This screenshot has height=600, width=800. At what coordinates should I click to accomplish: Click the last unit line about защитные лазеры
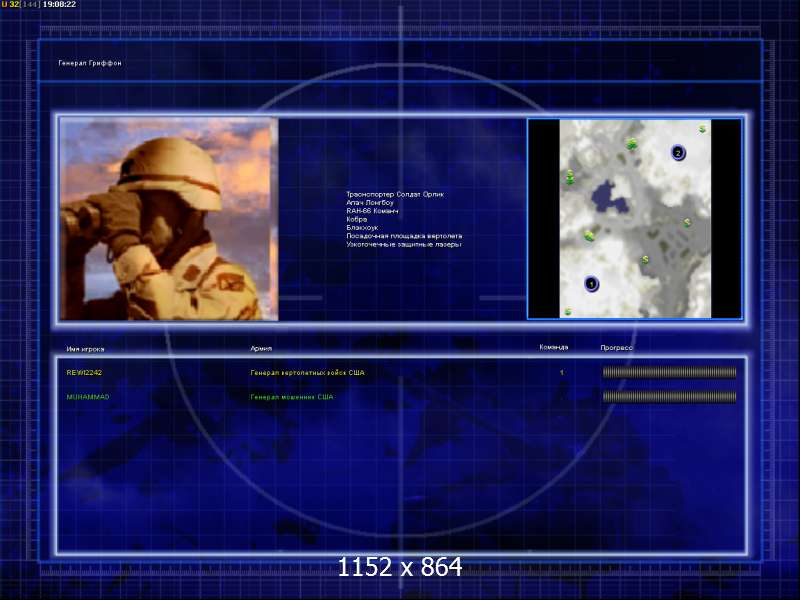pyautogui.click(x=404, y=244)
